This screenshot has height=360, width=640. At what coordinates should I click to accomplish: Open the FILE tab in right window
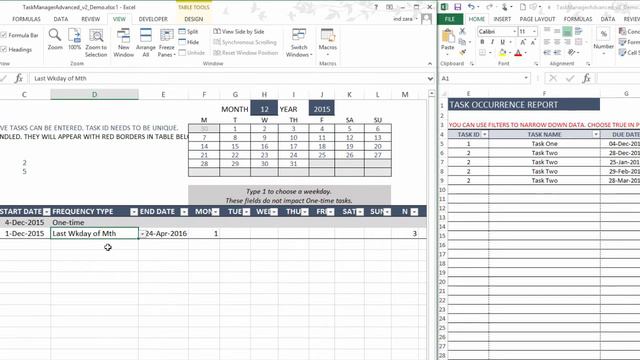tap(450, 19)
